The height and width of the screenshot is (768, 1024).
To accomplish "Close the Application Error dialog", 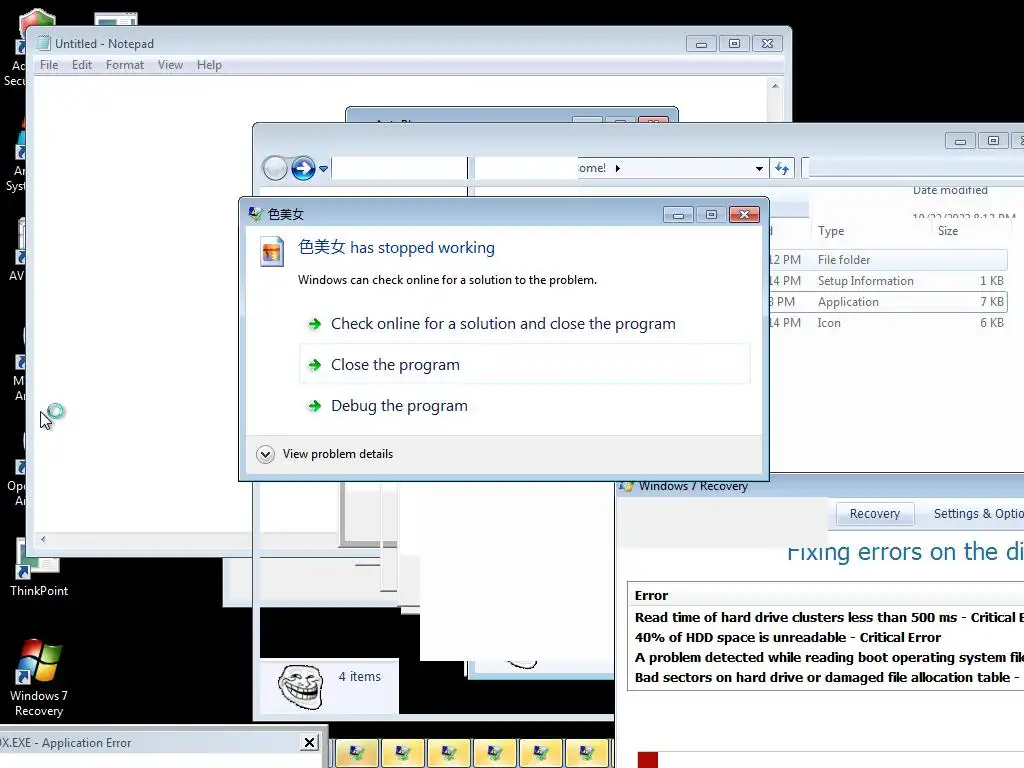I will point(310,743).
